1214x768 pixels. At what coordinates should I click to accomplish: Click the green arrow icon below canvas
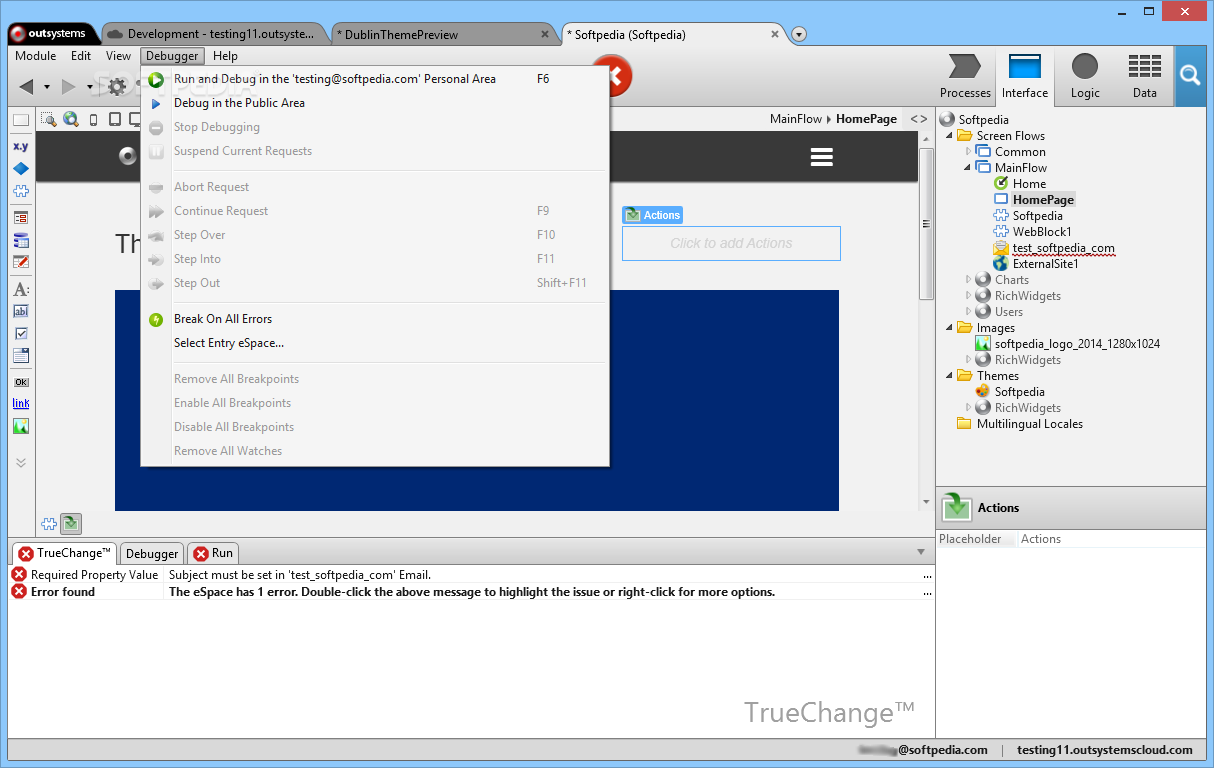71,523
